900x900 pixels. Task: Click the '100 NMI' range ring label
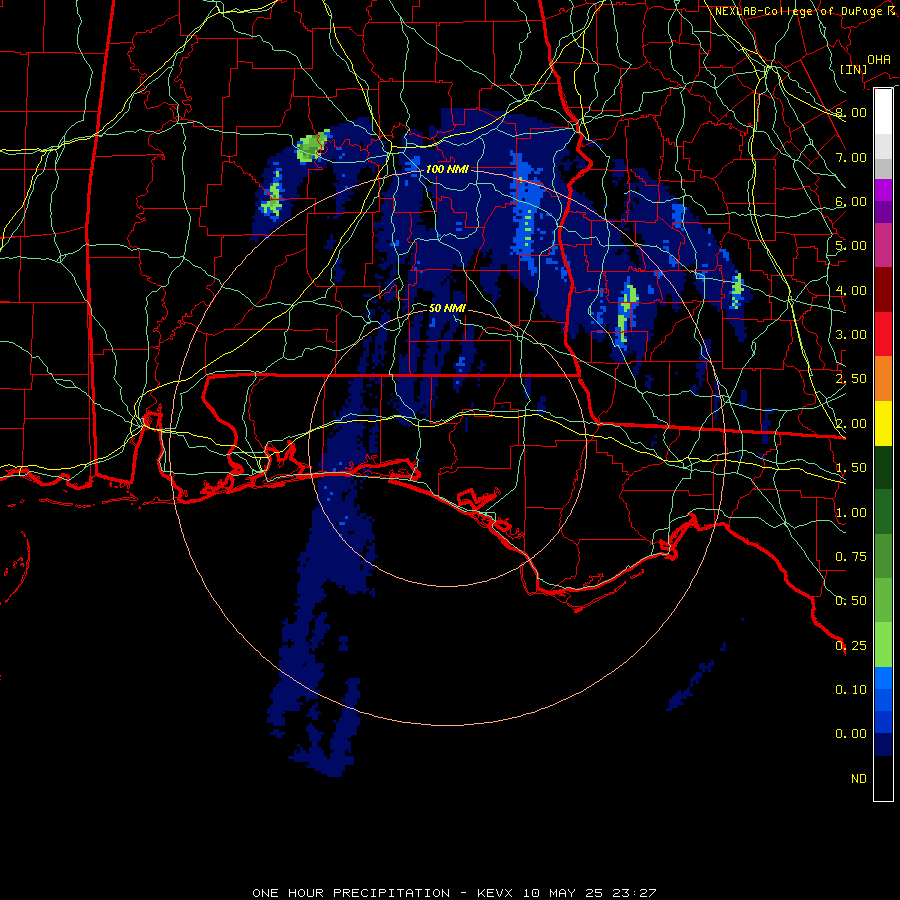[x=447, y=169]
